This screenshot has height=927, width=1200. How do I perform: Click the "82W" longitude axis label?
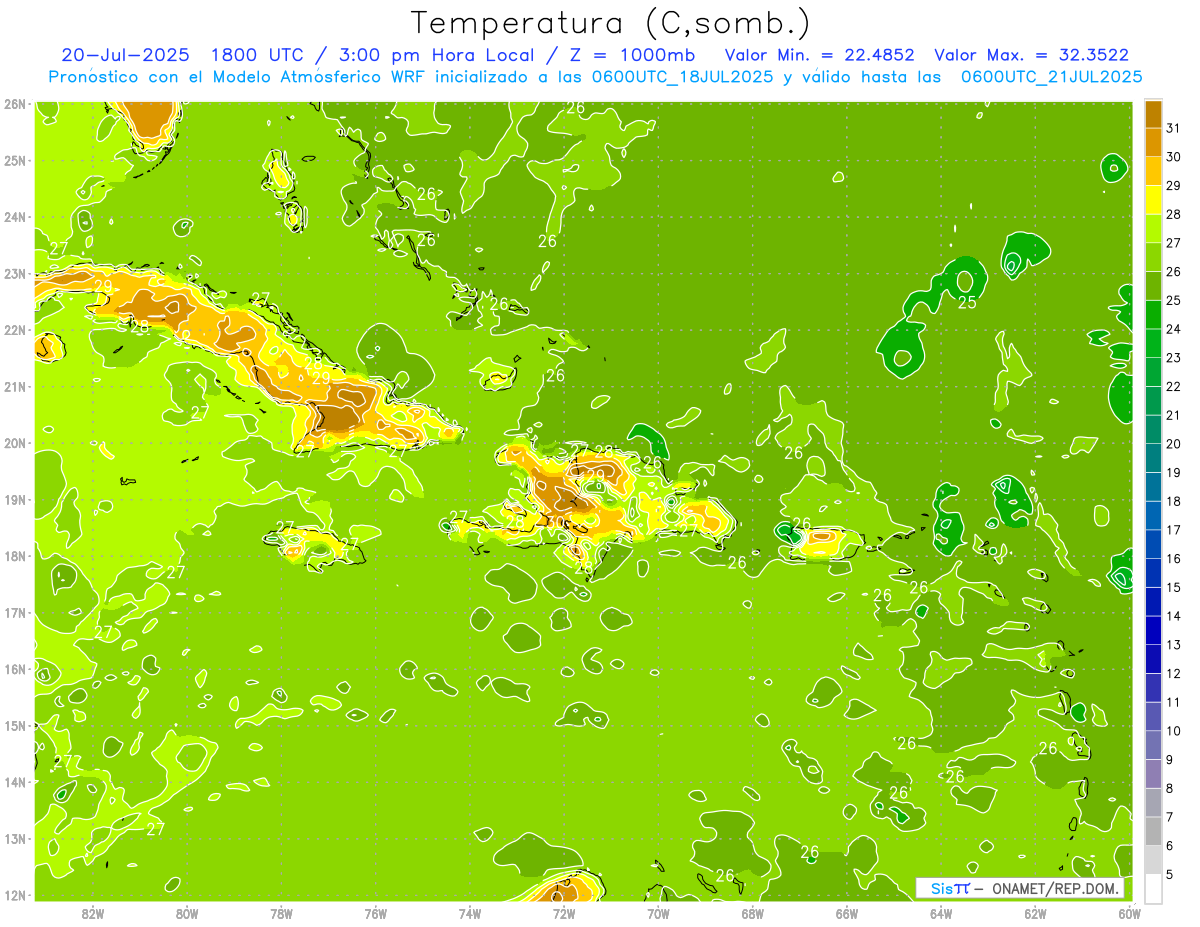click(x=93, y=913)
